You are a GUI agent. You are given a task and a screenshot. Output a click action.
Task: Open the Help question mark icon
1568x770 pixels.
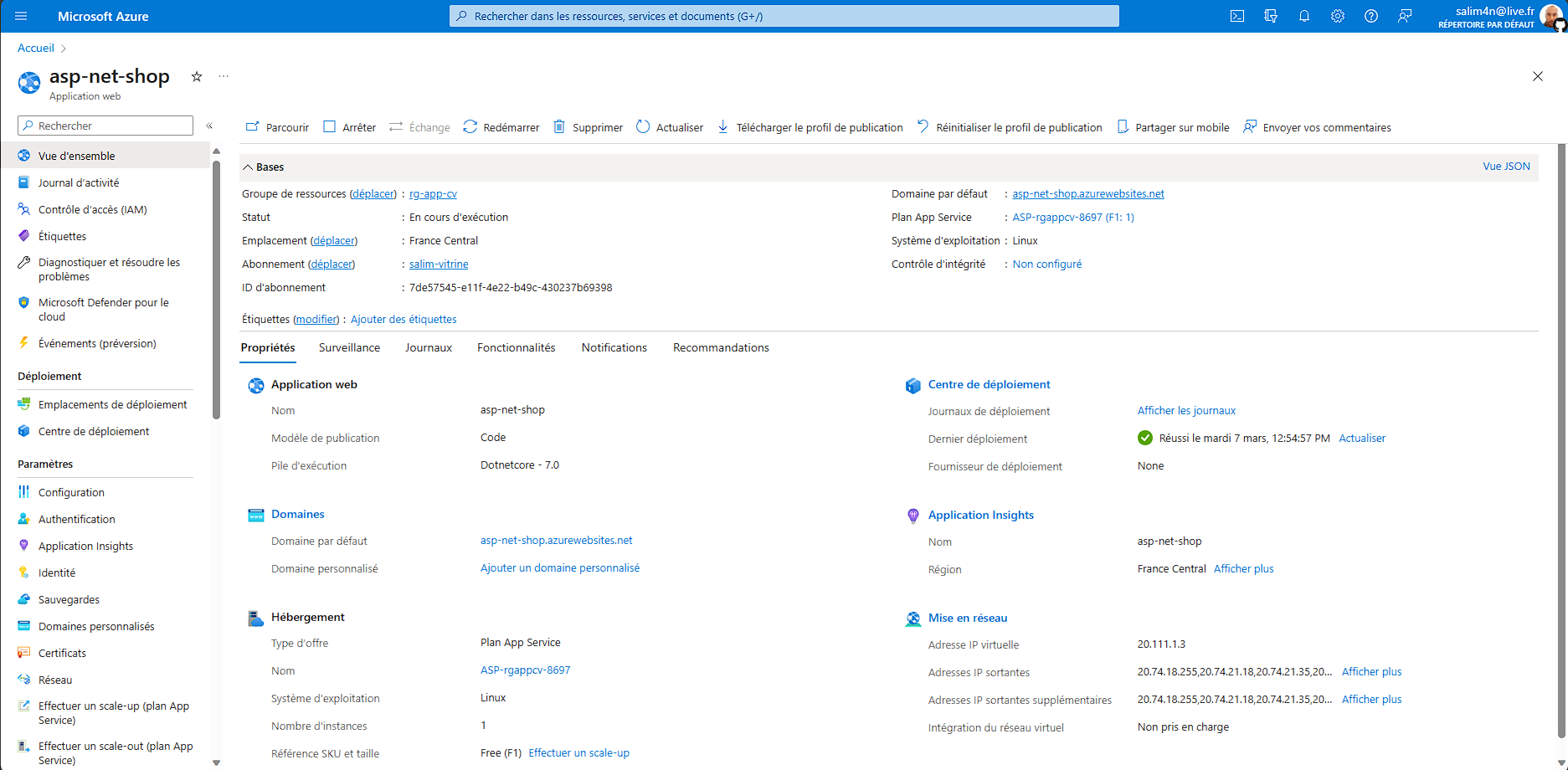coord(1371,16)
